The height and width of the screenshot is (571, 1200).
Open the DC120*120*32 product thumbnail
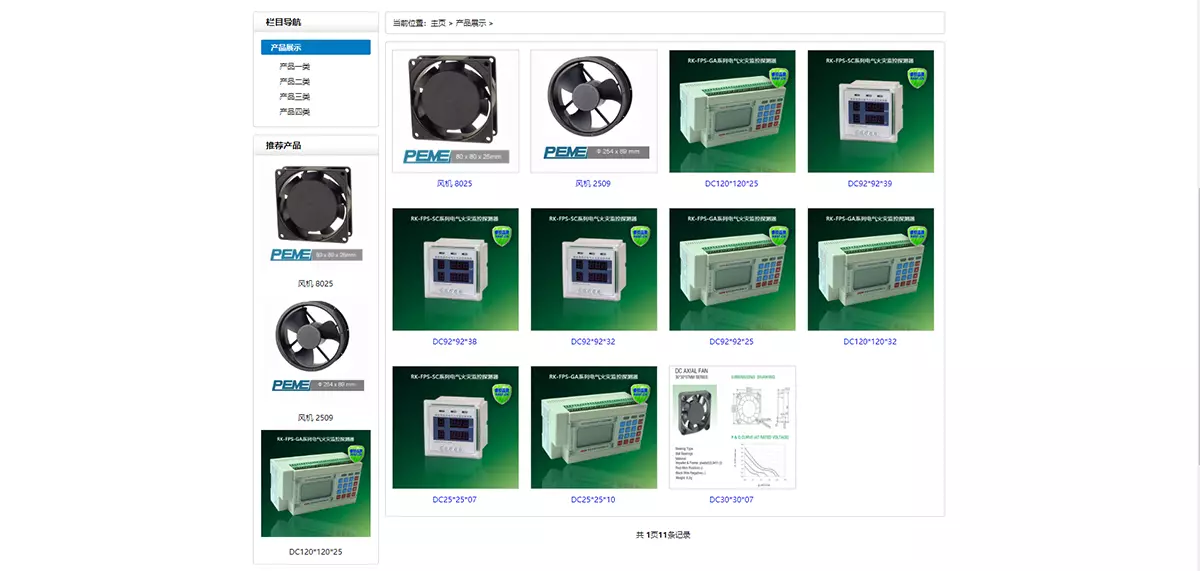870,269
